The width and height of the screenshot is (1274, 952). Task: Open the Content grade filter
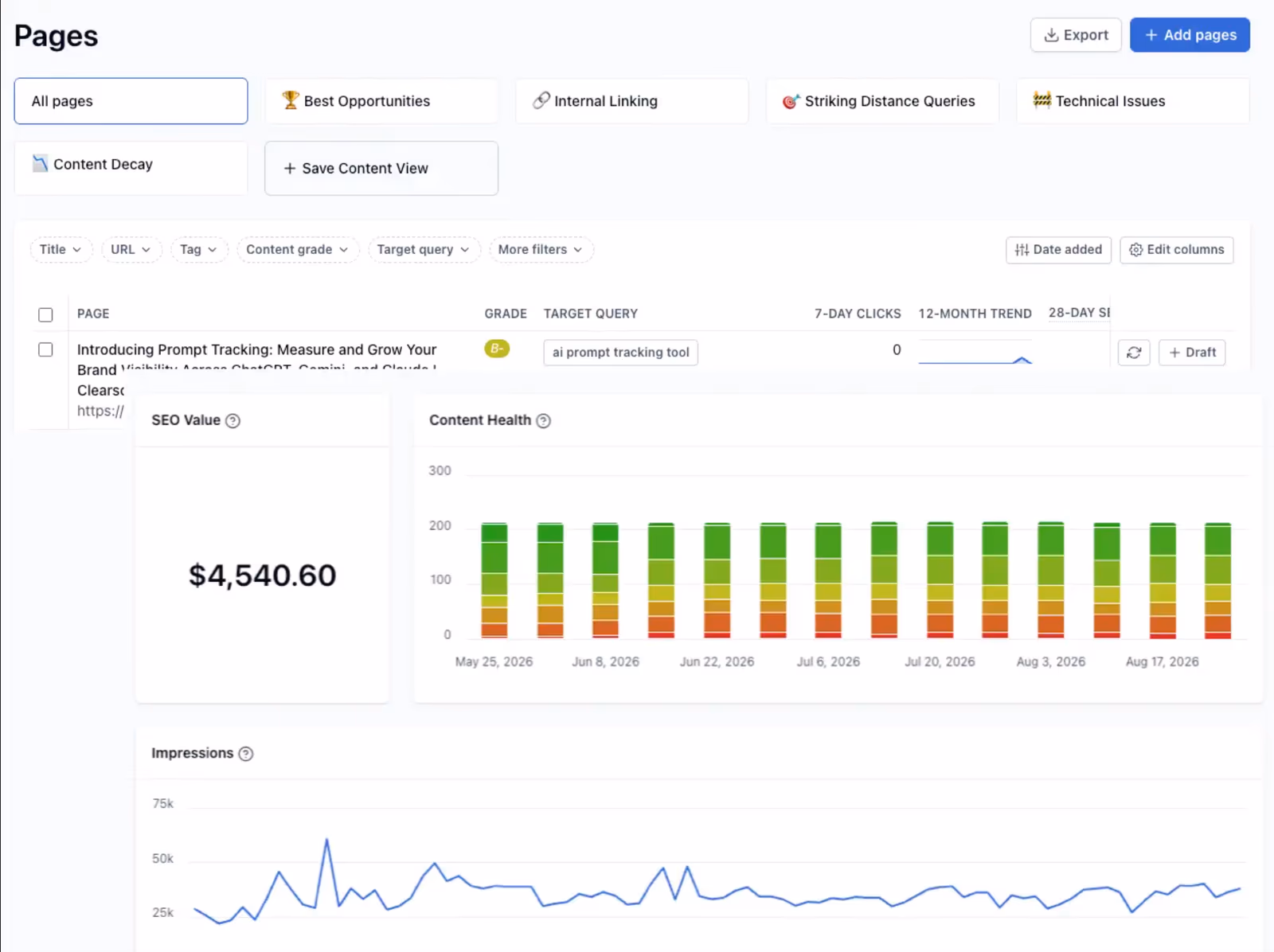click(x=298, y=249)
